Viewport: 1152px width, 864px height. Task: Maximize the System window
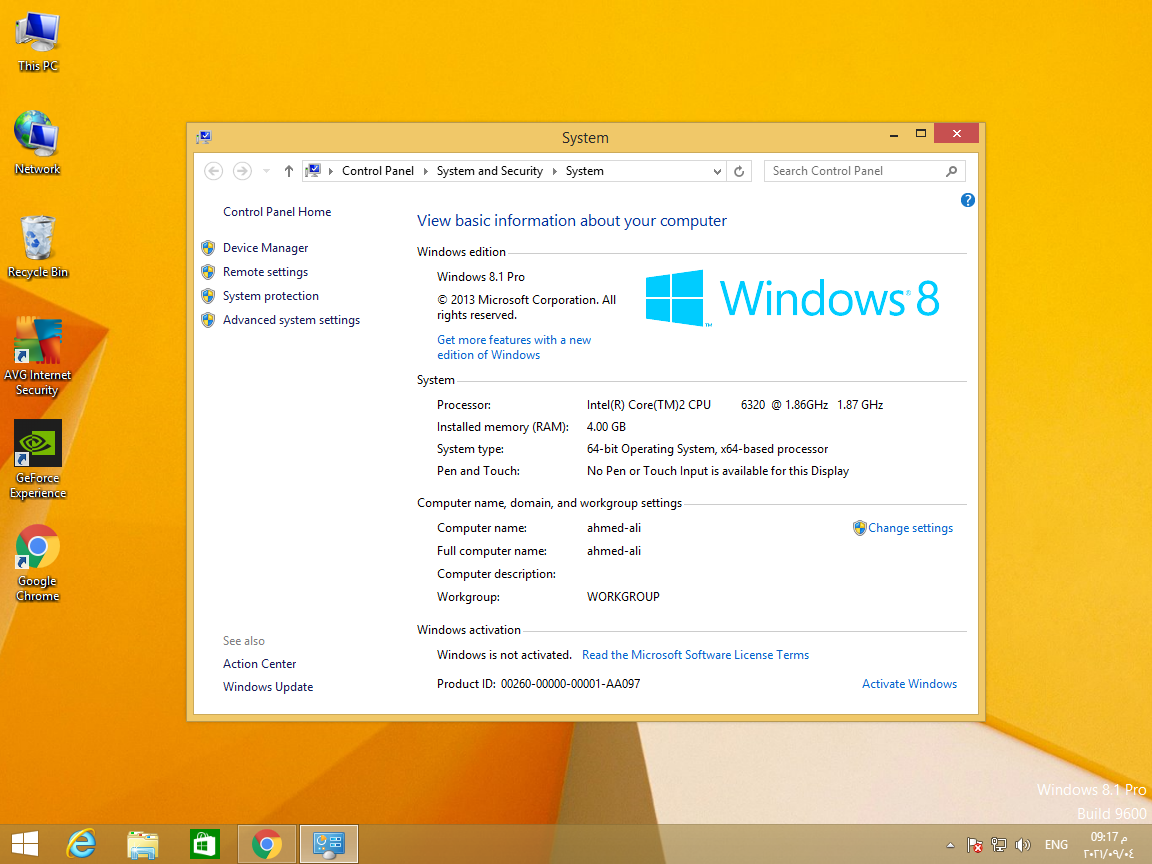pos(920,134)
